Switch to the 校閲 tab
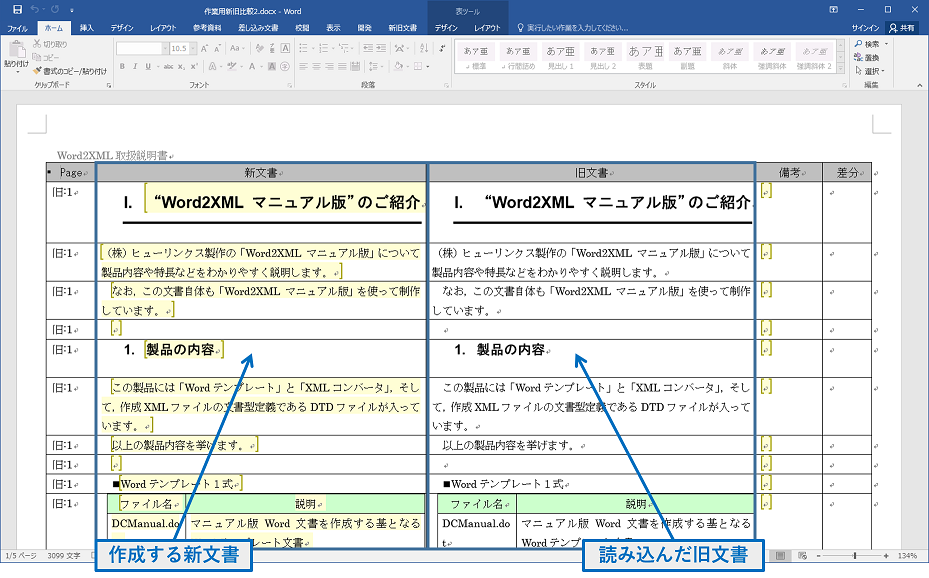This screenshot has height=578, width=929. [303, 28]
